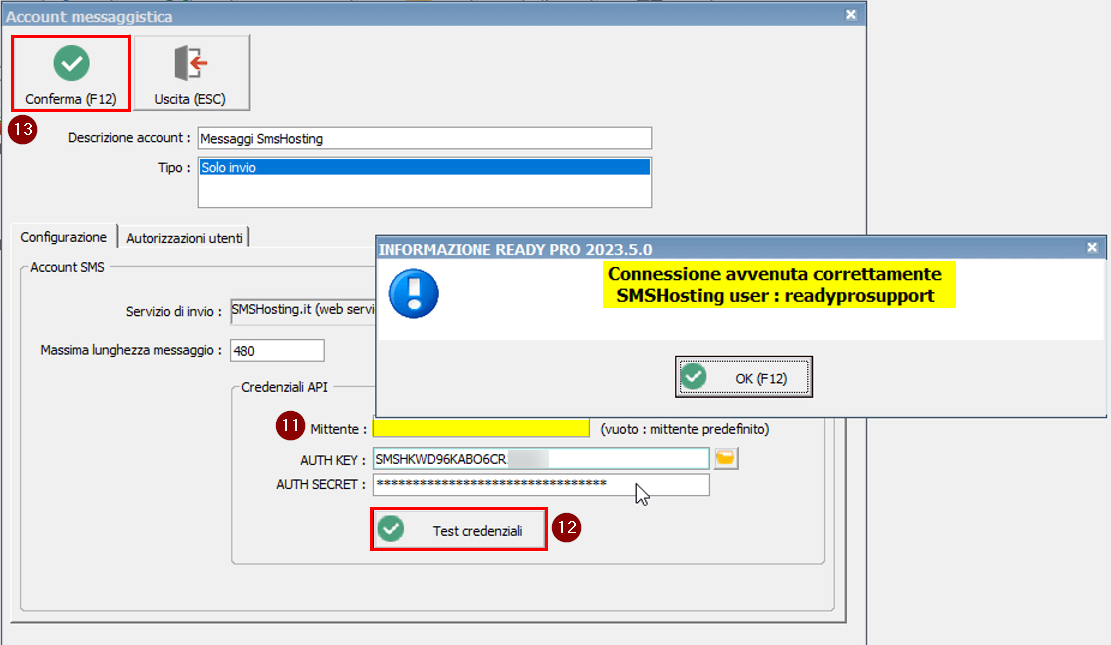Click the red step marker 13
Screen dimensions: 1111x645
click(23, 131)
